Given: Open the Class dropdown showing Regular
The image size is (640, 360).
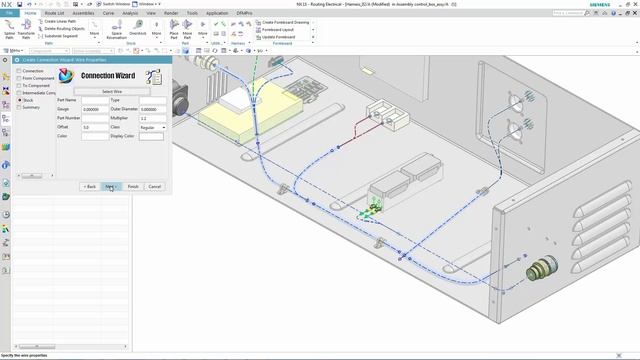Looking at the screenshot, I should [x=153, y=128].
